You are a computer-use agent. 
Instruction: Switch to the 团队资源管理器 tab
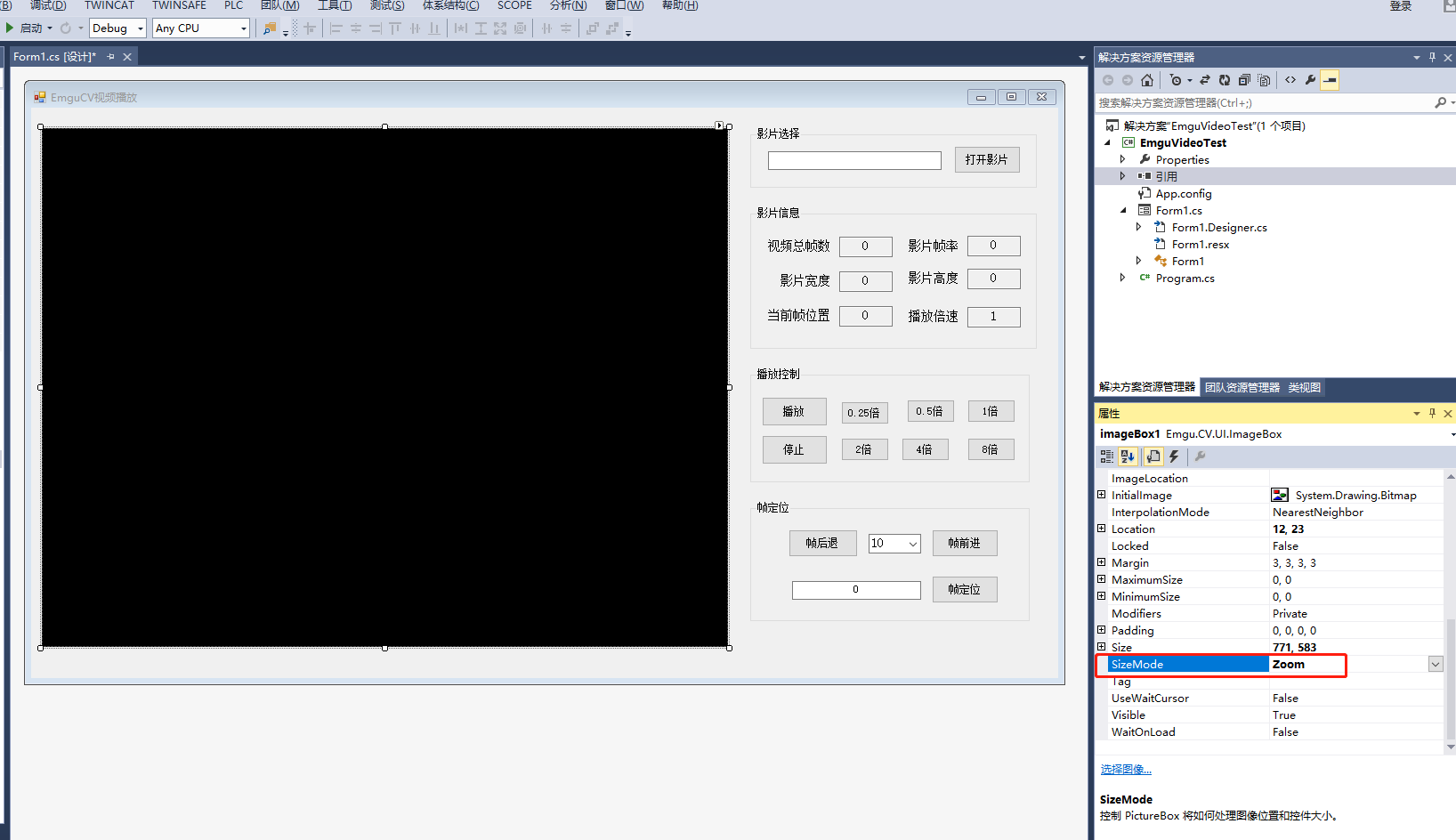[x=1242, y=387]
